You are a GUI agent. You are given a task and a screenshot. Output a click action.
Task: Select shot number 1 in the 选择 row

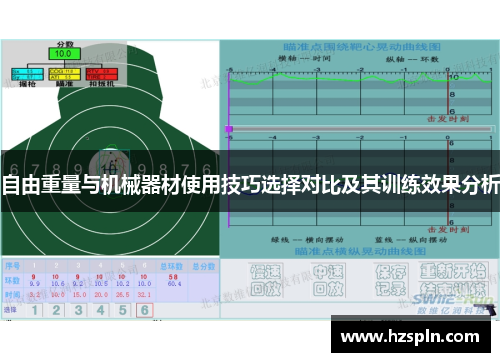(34, 310)
